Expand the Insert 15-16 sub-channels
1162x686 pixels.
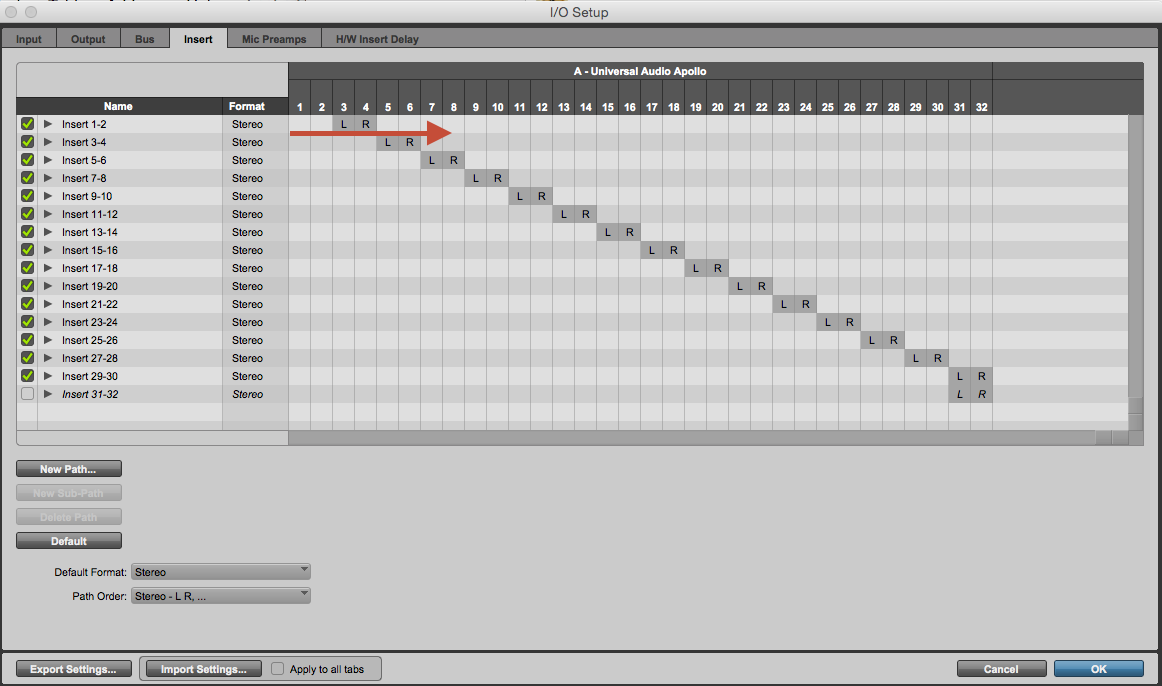coord(47,249)
